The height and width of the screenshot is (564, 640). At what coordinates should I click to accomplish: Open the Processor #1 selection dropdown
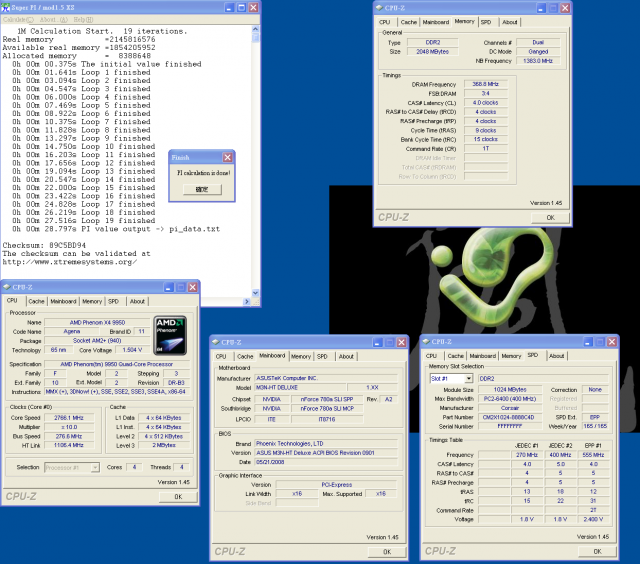95,467
